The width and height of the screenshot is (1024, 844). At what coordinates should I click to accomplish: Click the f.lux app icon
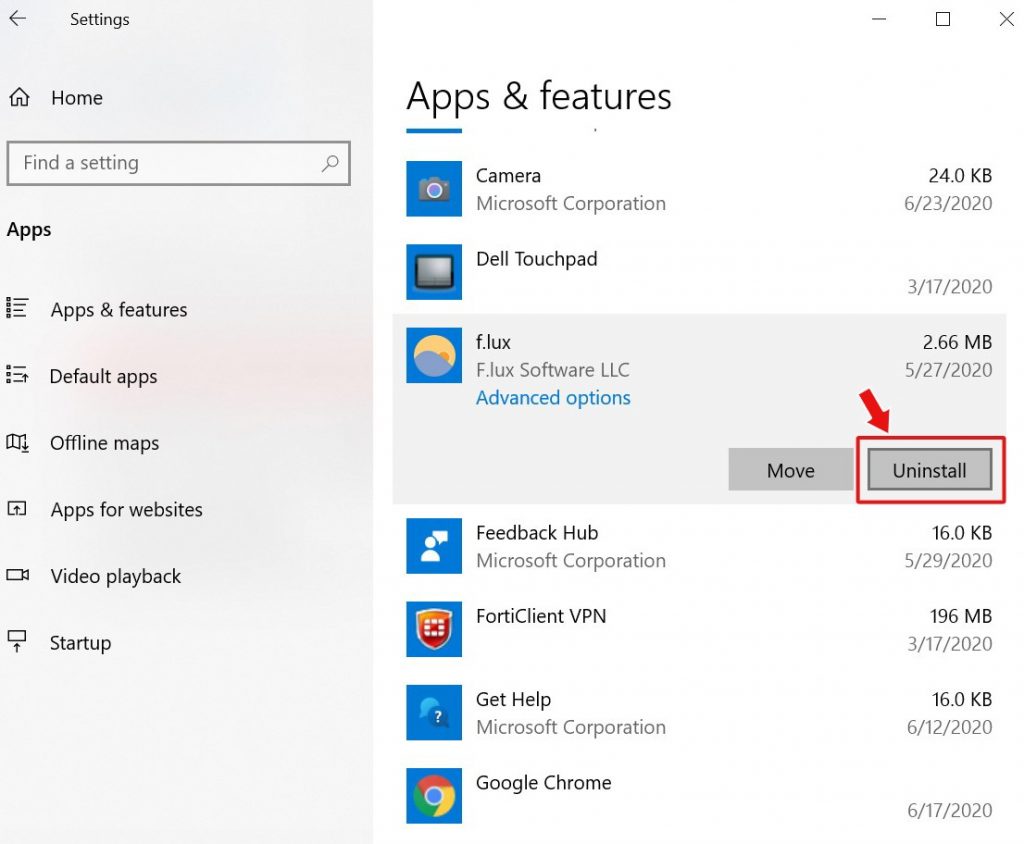tap(434, 355)
